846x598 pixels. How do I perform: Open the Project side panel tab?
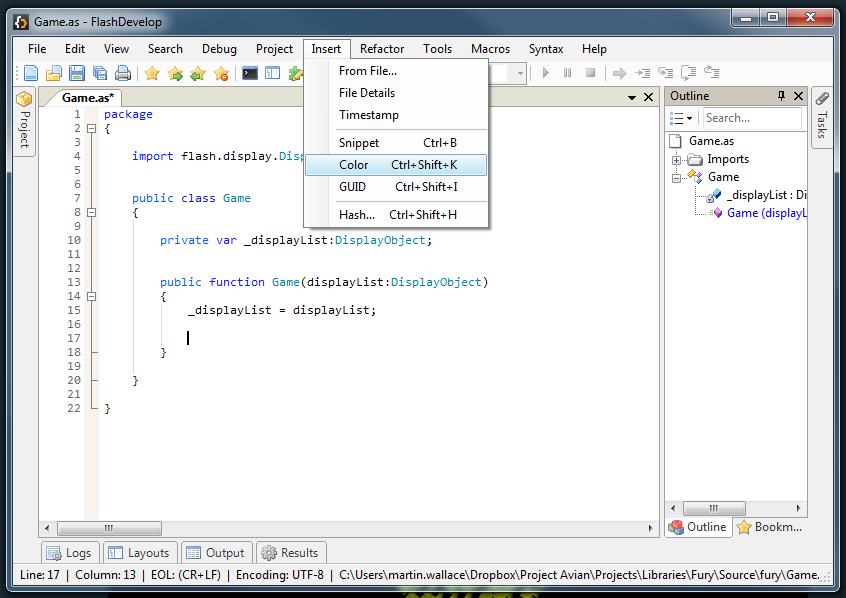click(x=24, y=120)
